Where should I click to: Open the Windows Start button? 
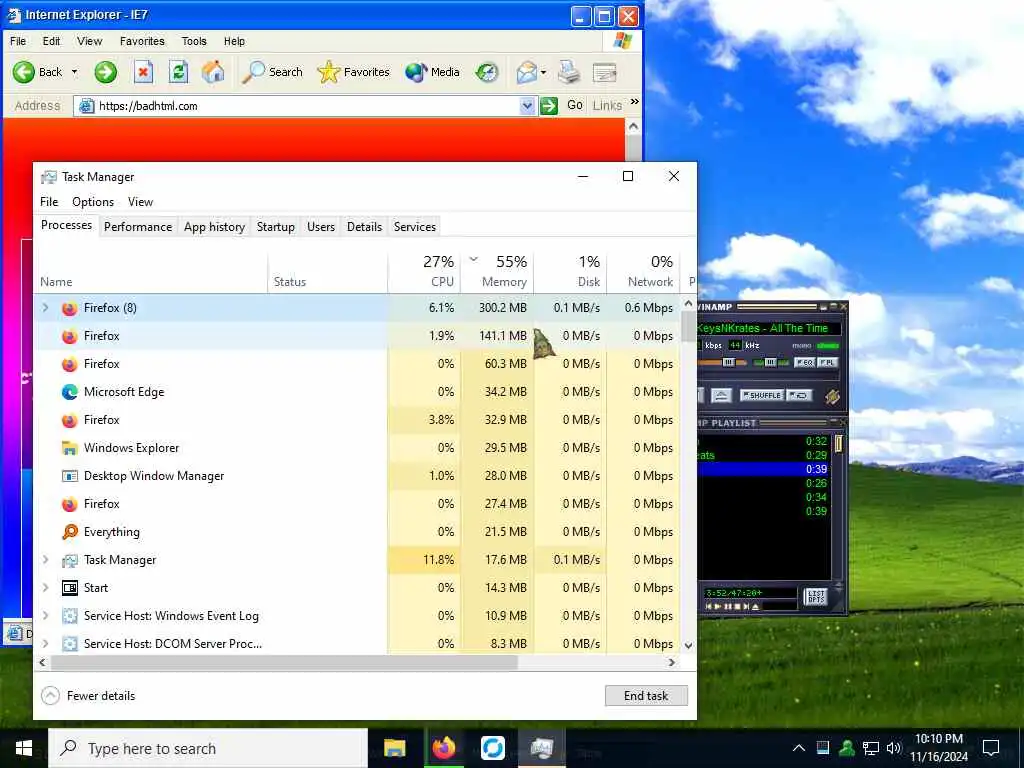pyautogui.click(x=24, y=748)
